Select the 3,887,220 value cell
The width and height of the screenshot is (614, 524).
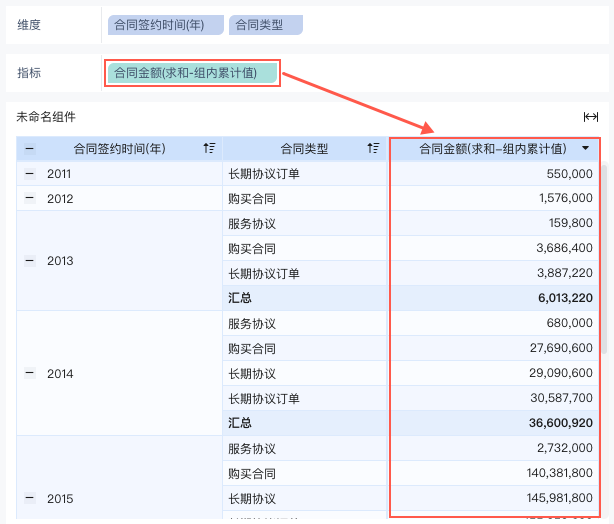[x=495, y=273]
